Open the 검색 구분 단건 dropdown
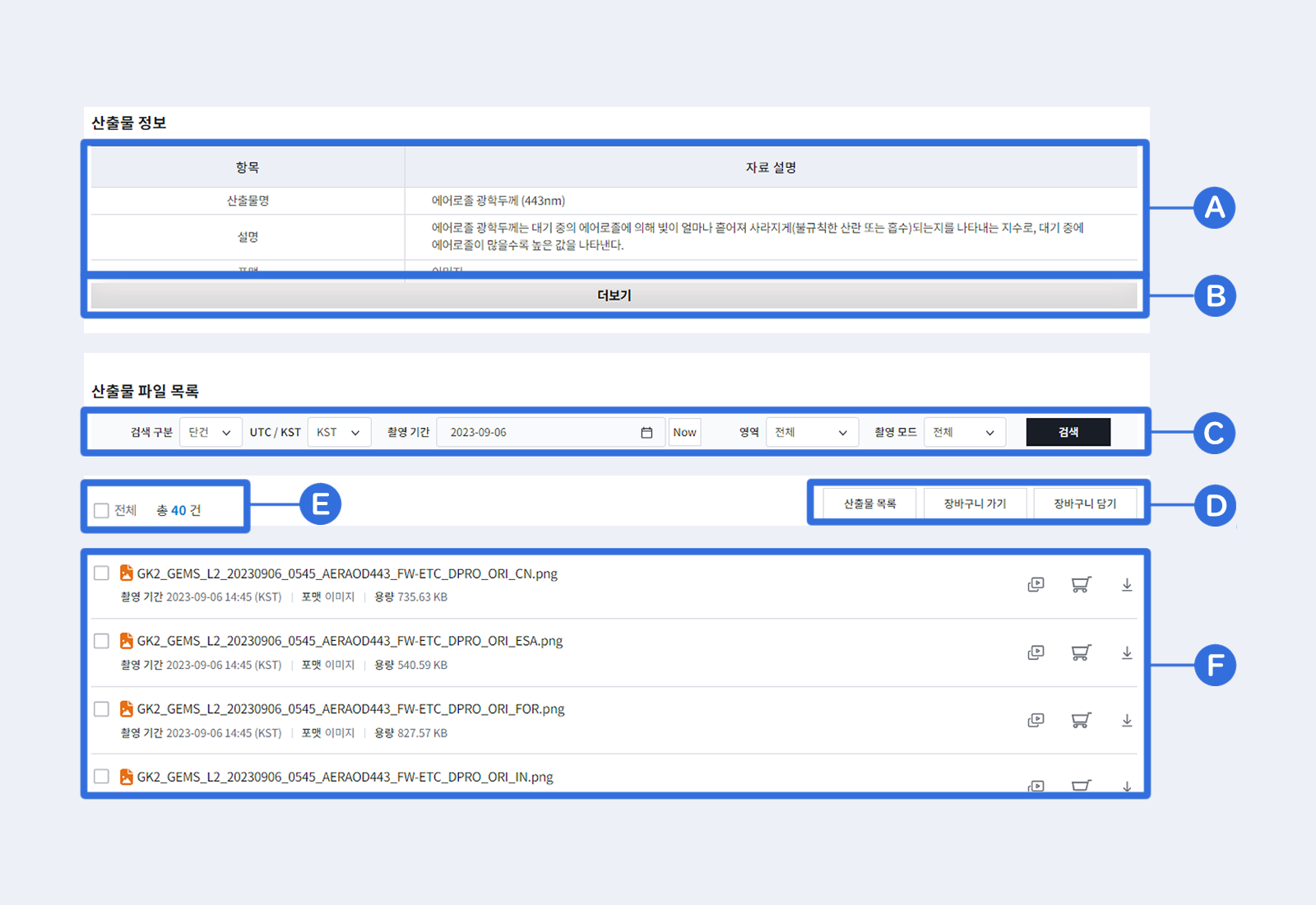This screenshot has width=1316, height=905. (211, 431)
